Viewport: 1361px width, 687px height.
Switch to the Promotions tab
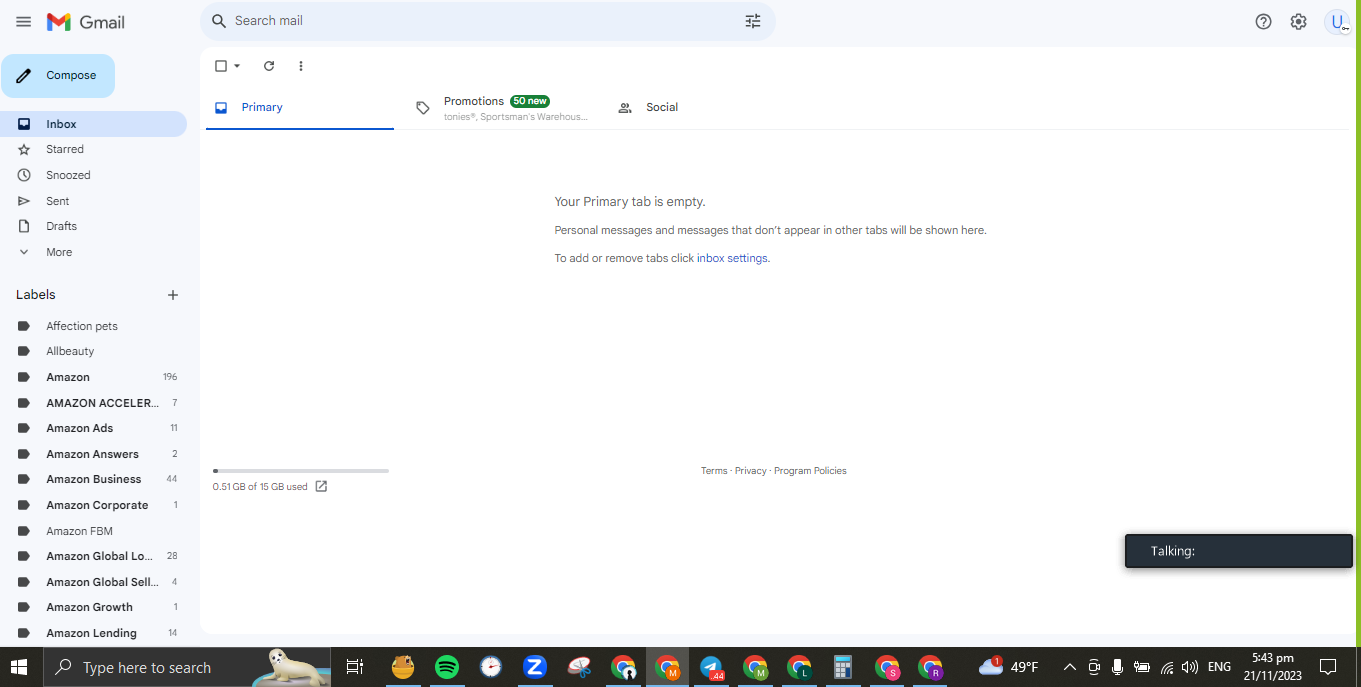500,108
